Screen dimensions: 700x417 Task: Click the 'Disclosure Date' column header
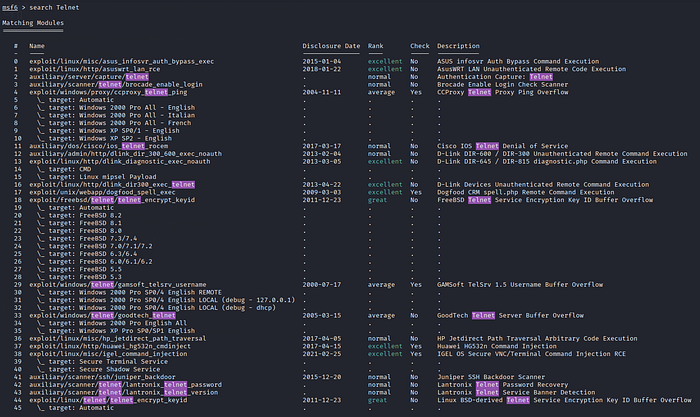point(331,46)
